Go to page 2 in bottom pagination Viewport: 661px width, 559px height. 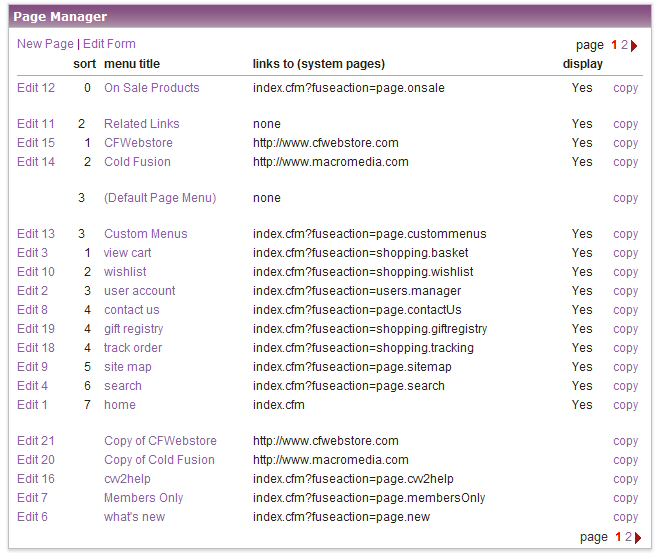(x=628, y=537)
